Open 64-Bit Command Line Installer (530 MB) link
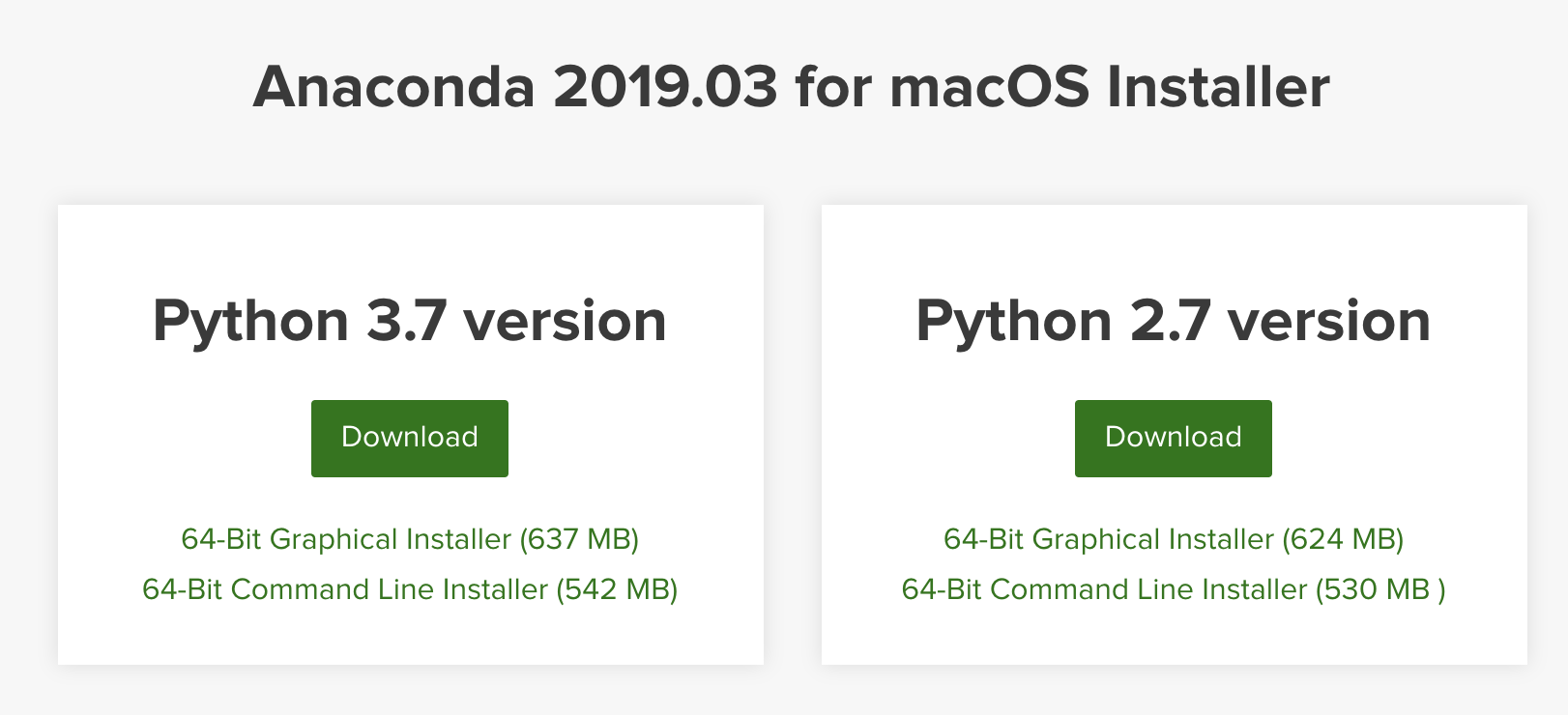The height and width of the screenshot is (715, 1568). point(1173,589)
